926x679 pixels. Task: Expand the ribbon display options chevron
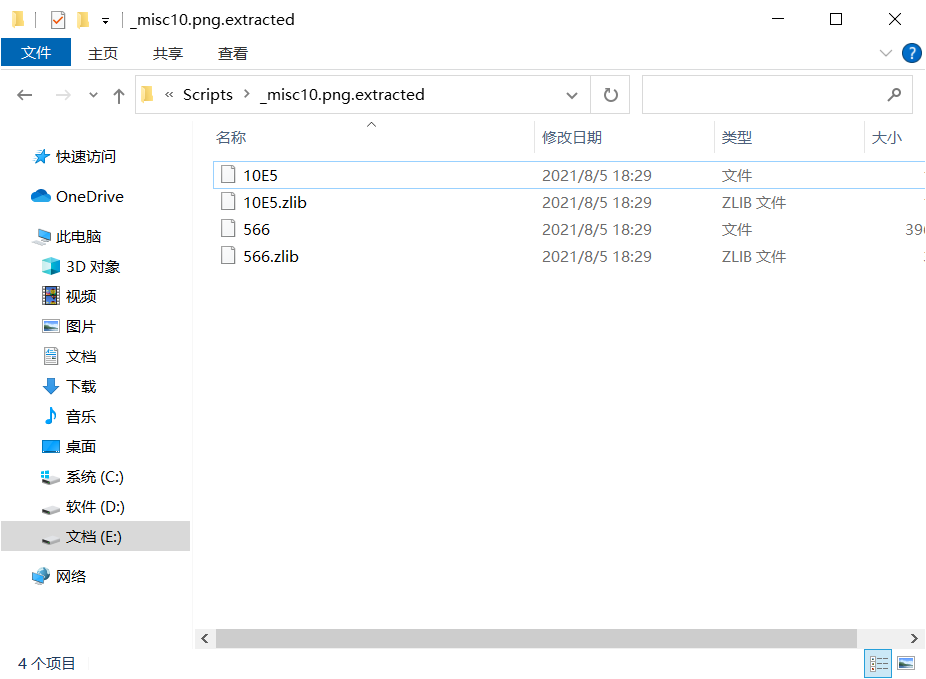pyautogui.click(x=886, y=53)
